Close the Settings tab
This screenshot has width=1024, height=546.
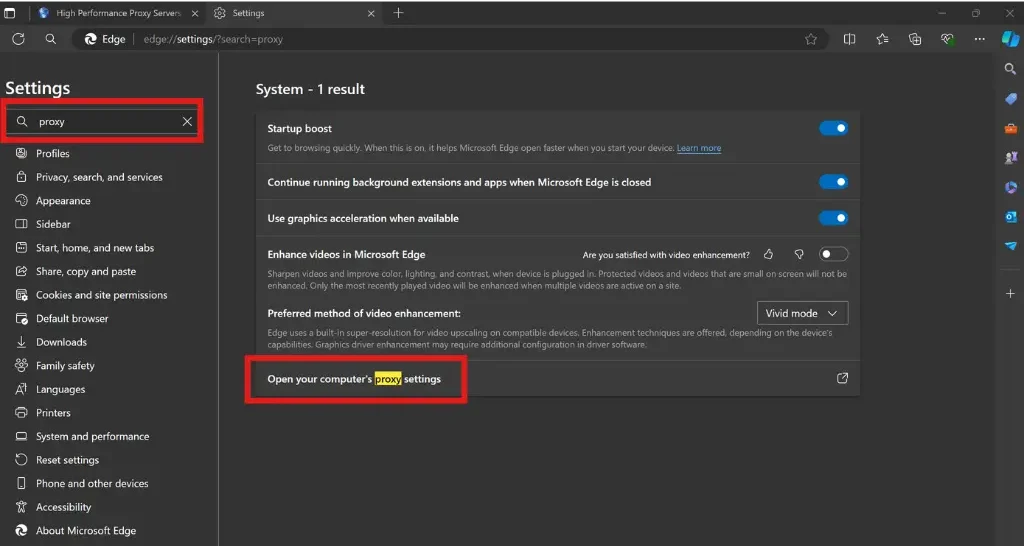(x=371, y=13)
